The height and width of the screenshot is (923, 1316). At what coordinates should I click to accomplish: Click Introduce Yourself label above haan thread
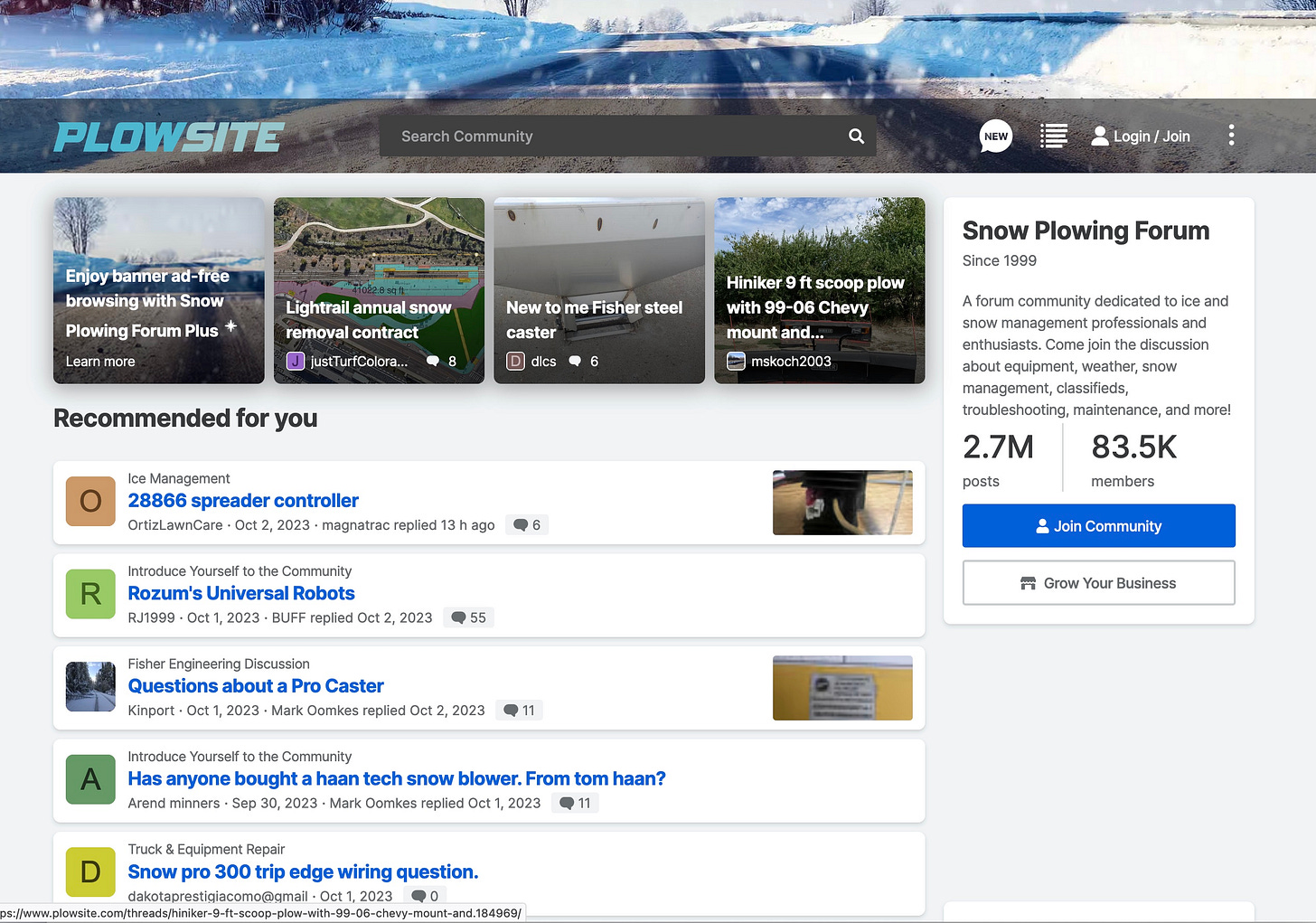pyautogui.click(x=240, y=757)
